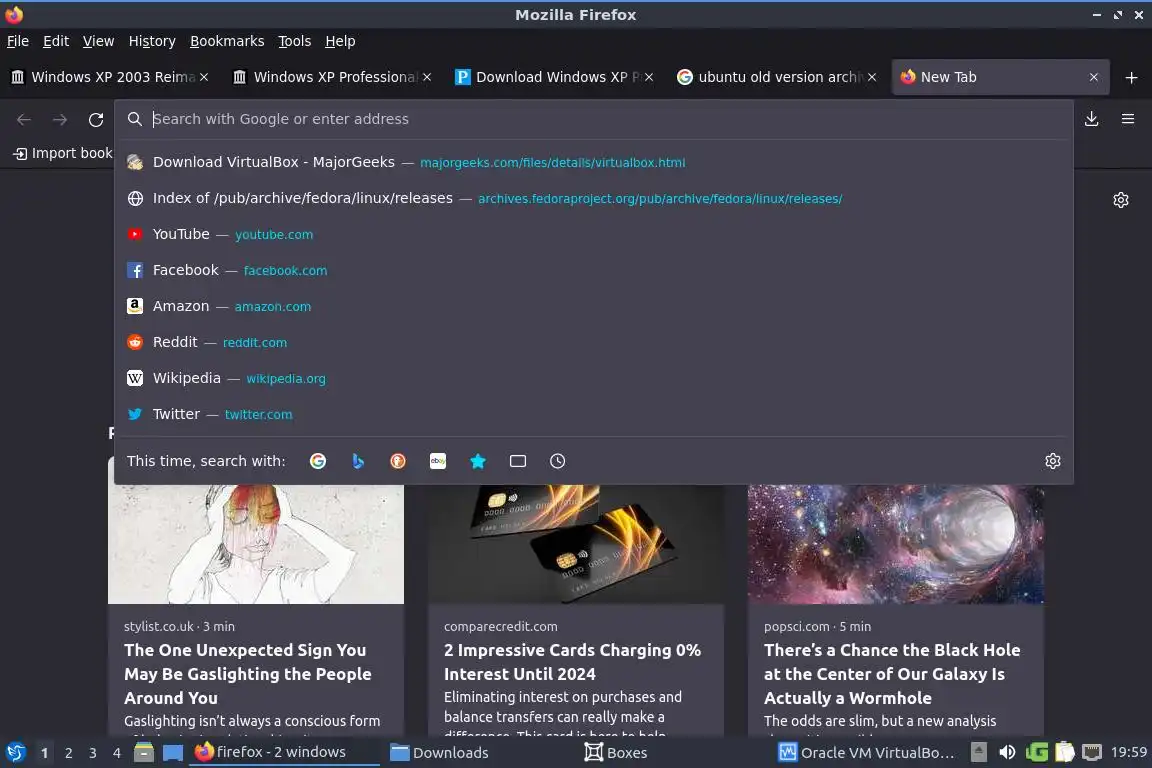Open the popsci.com wormhole article thumbnail

[x=896, y=544]
